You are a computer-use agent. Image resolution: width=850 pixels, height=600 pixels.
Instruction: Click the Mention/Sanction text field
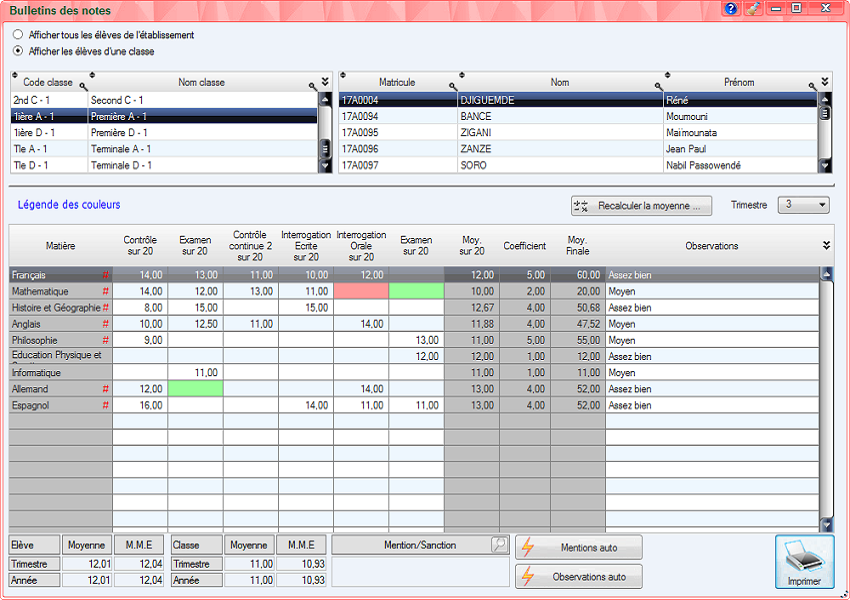420,572
